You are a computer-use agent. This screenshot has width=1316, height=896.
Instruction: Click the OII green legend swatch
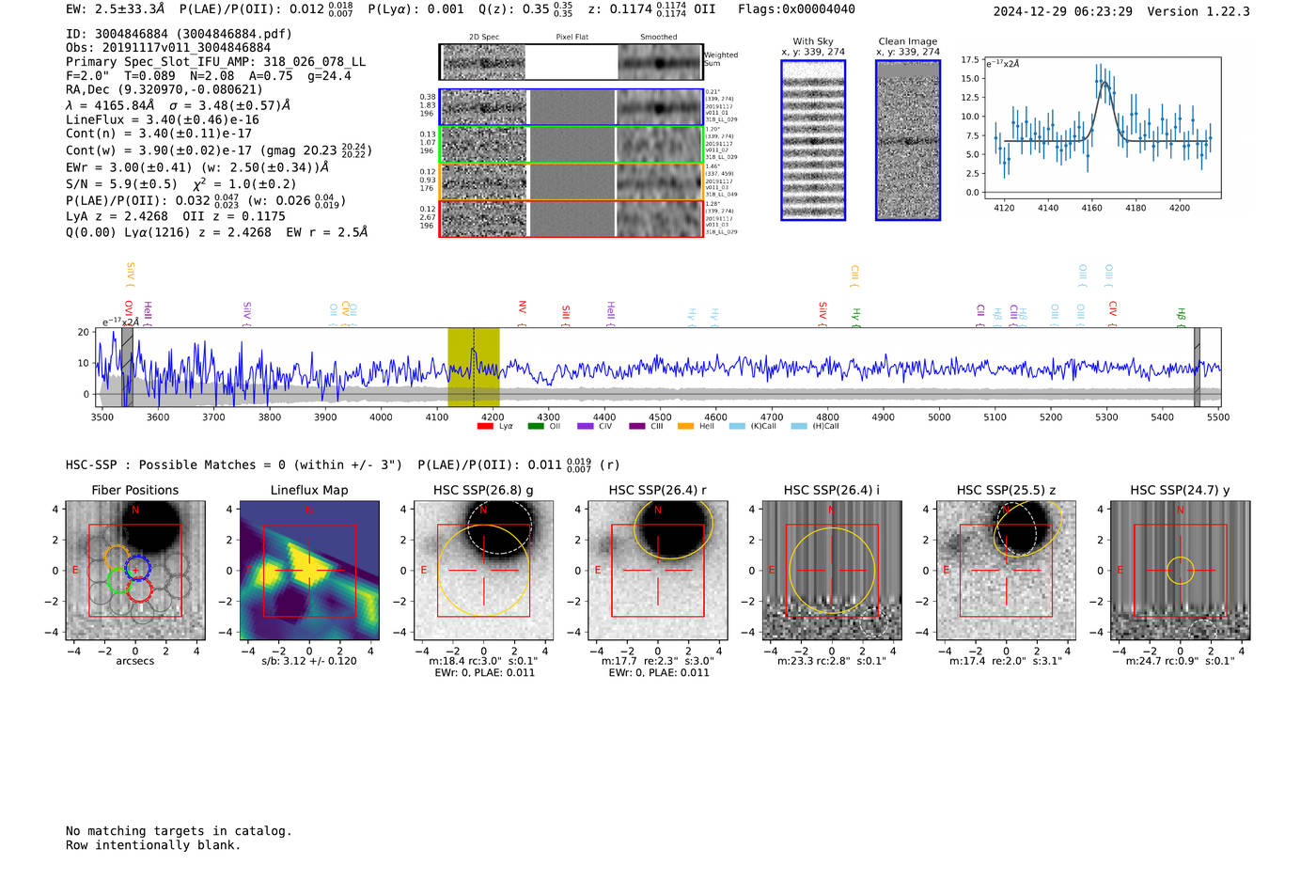click(x=535, y=426)
